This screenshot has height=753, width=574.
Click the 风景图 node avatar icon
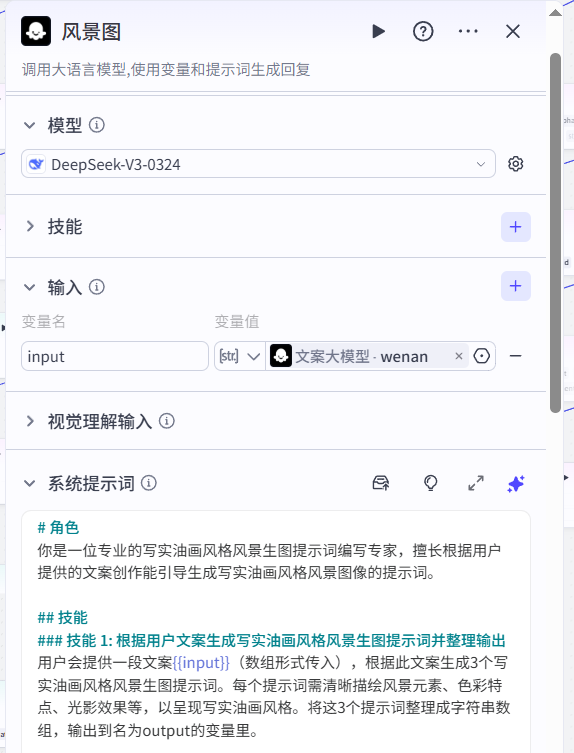(x=36, y=31)
